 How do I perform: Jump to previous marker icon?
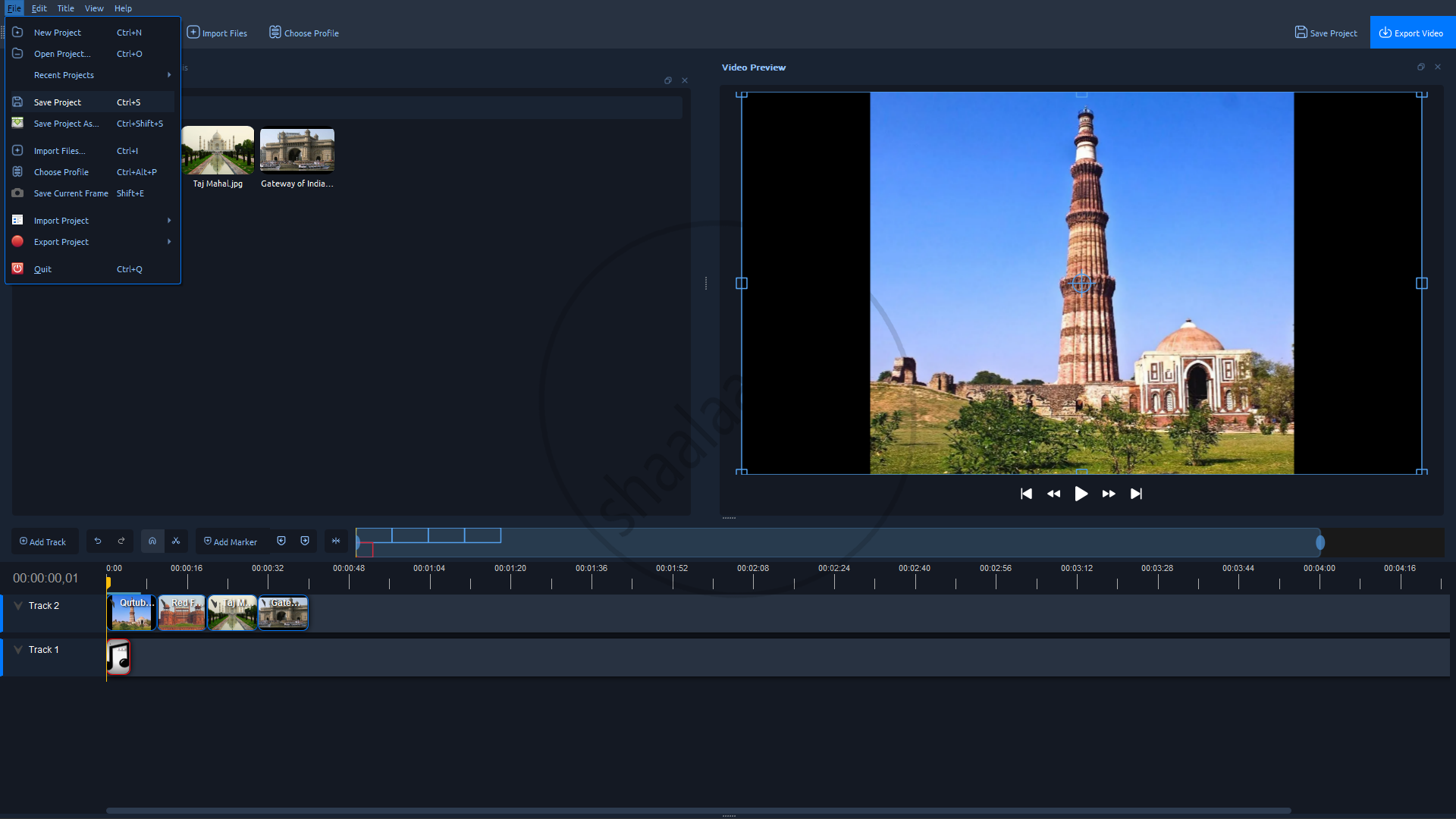pos(281,541)
